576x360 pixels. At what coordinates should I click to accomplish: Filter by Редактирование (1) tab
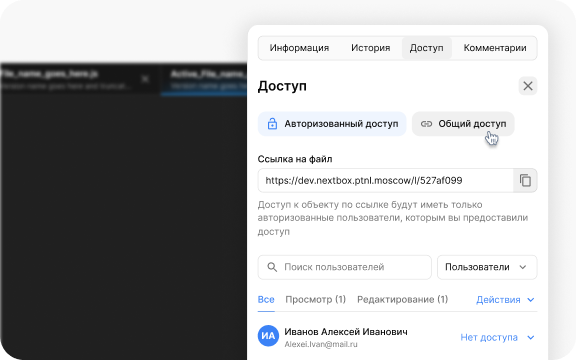point(403,300)
